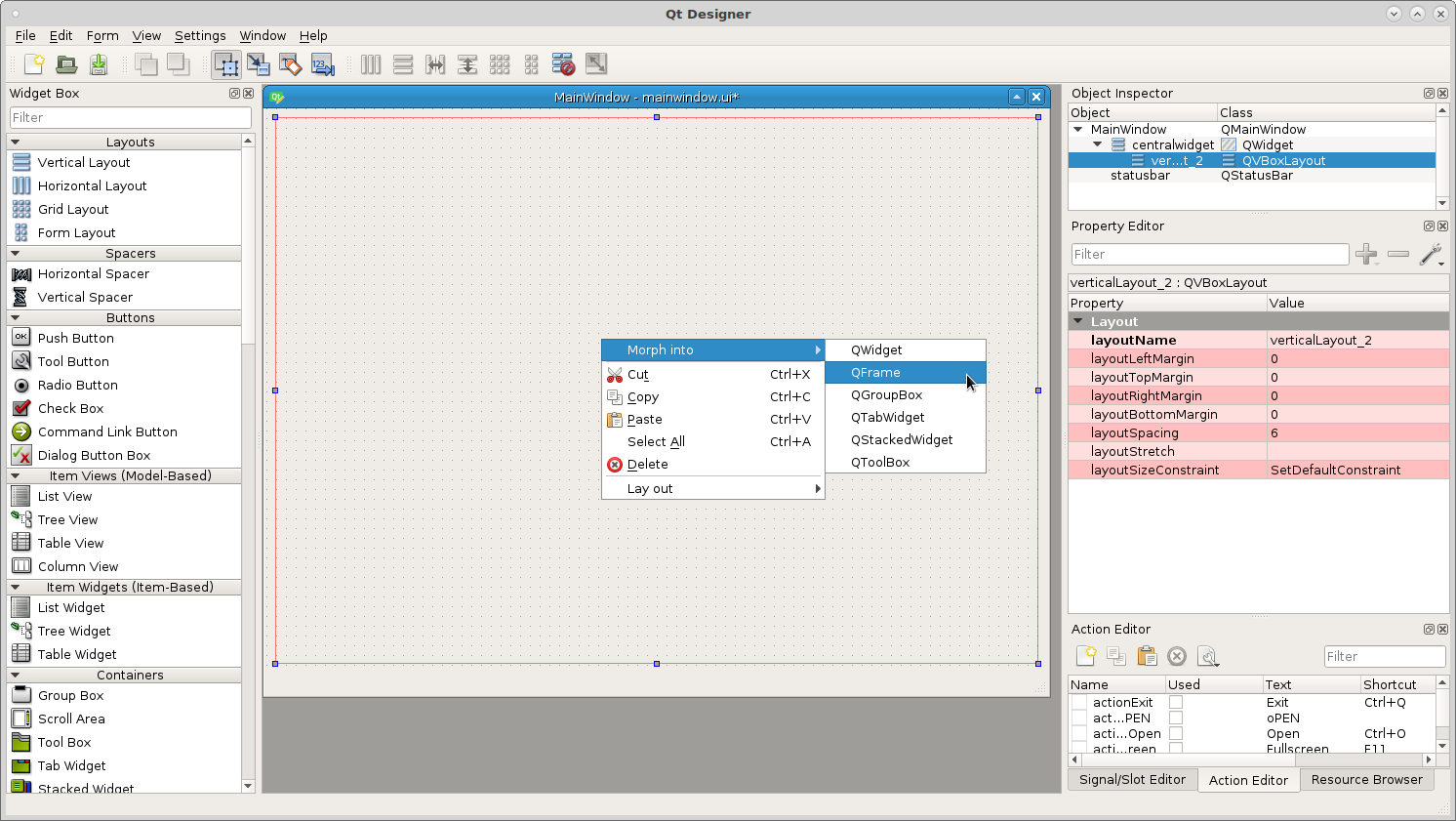Click Copy action icon in Action Editor
The image size is (1456, 821).
(x=1116, y=656)
